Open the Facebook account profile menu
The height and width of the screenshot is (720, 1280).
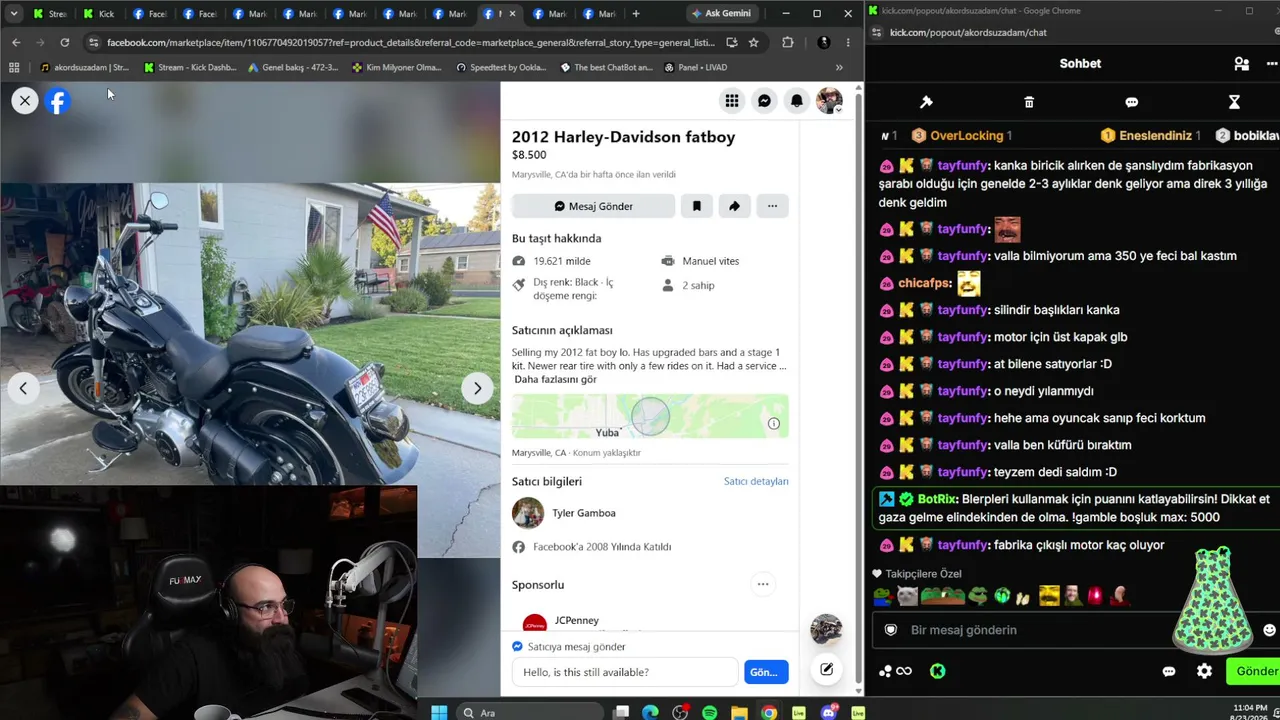click(829, 100)
